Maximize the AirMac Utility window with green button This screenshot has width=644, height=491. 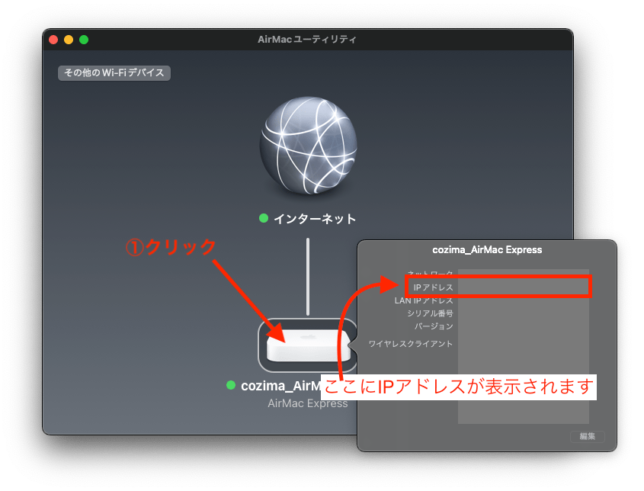click(84, 39)
